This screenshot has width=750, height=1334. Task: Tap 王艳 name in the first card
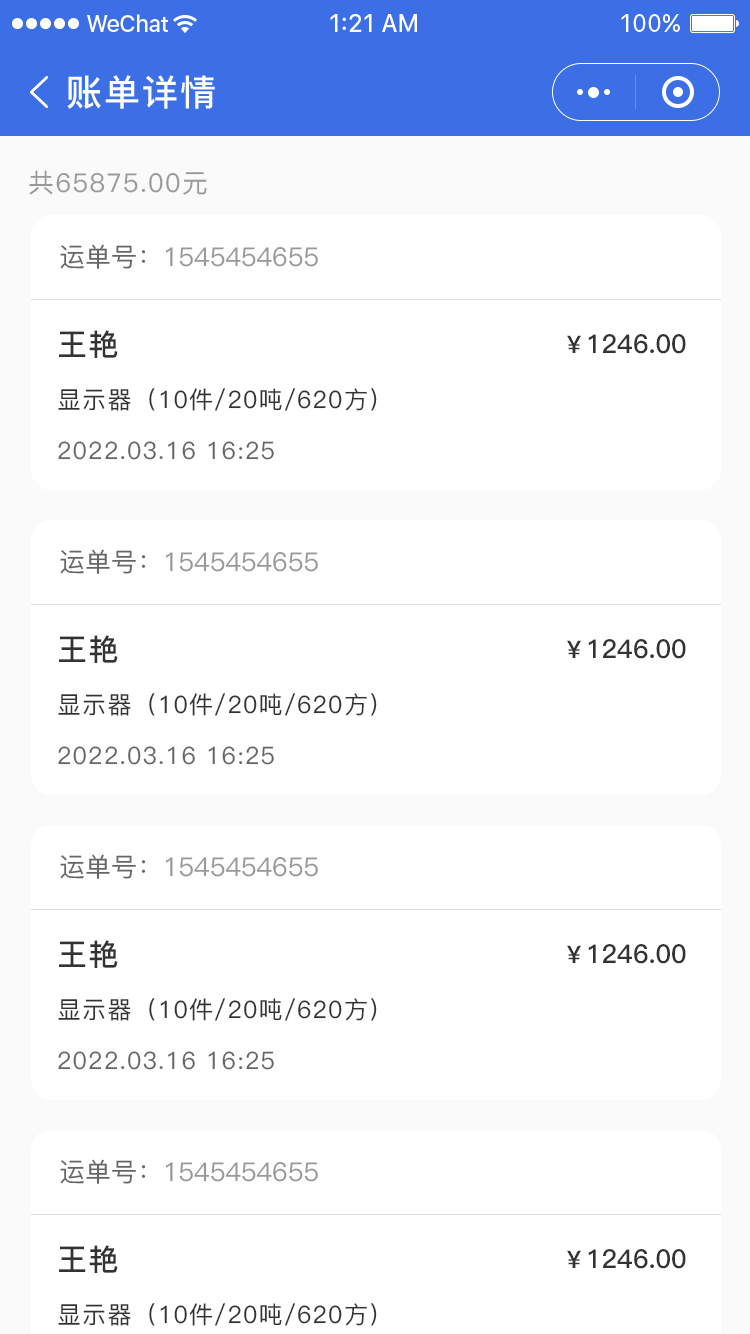(88, 345)
